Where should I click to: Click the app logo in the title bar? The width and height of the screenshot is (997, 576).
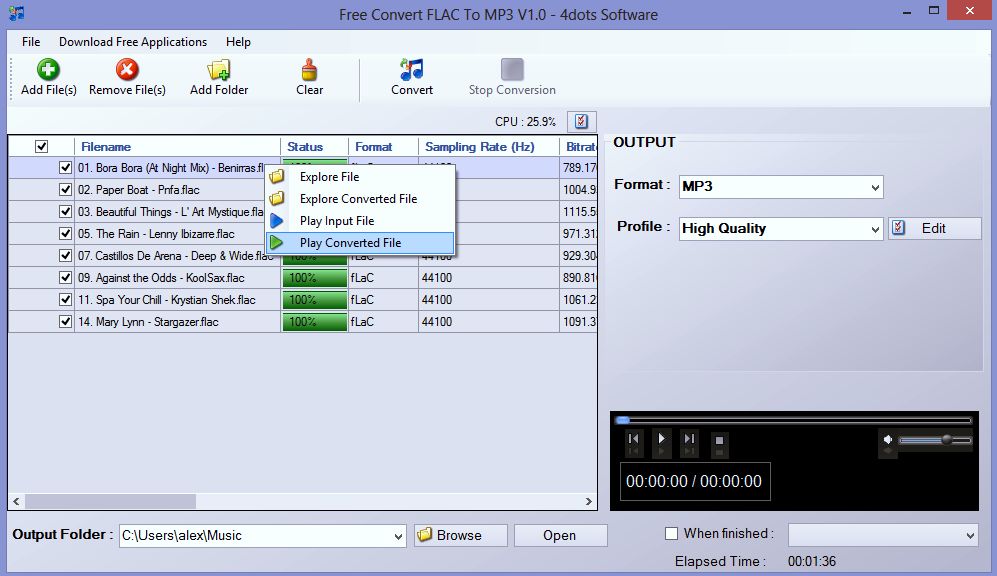(17, 13)
